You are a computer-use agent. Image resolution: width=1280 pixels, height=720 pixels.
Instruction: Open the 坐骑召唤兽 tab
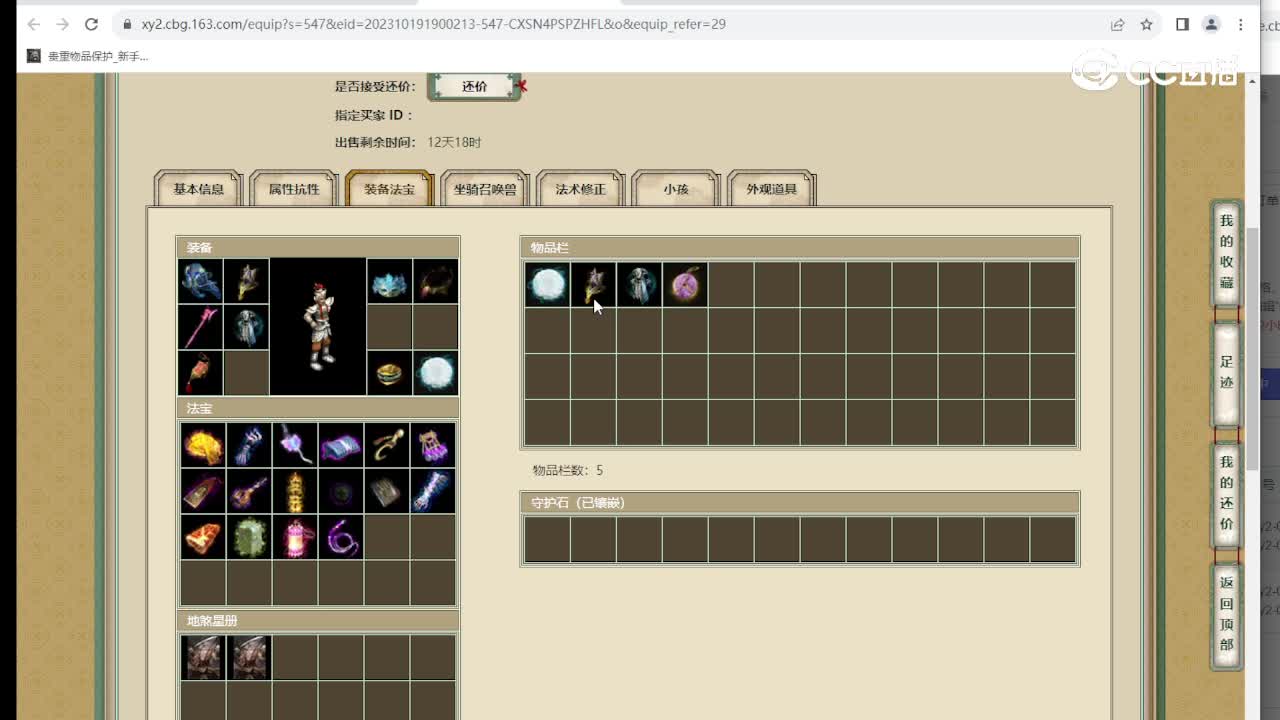485,189
